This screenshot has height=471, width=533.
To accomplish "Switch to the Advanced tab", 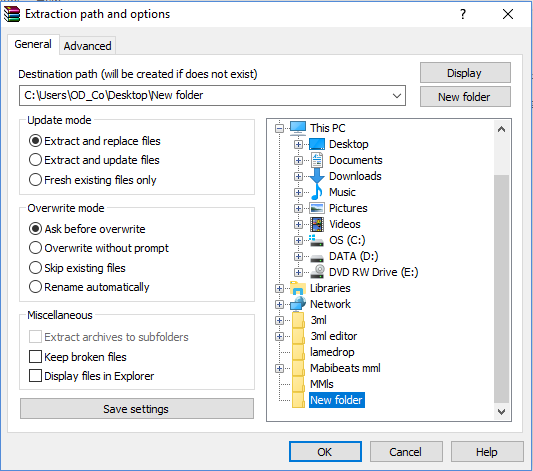I will (x=87, y=46).
